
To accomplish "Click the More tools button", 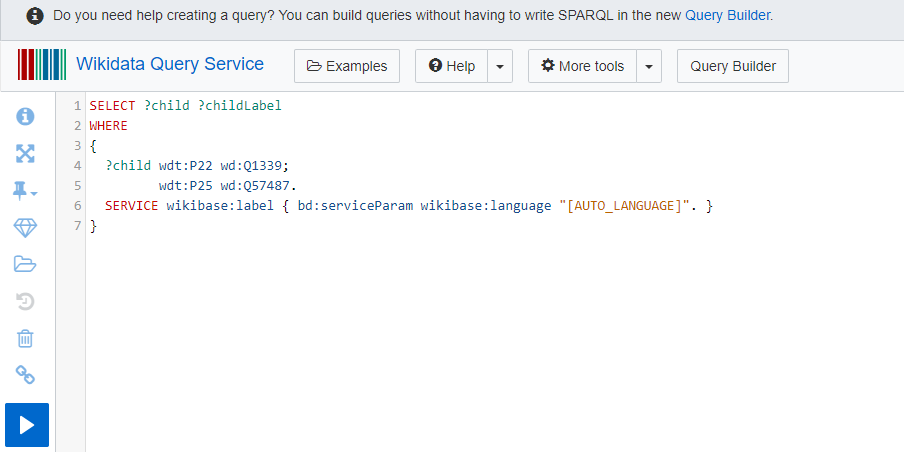I will 582,66.
